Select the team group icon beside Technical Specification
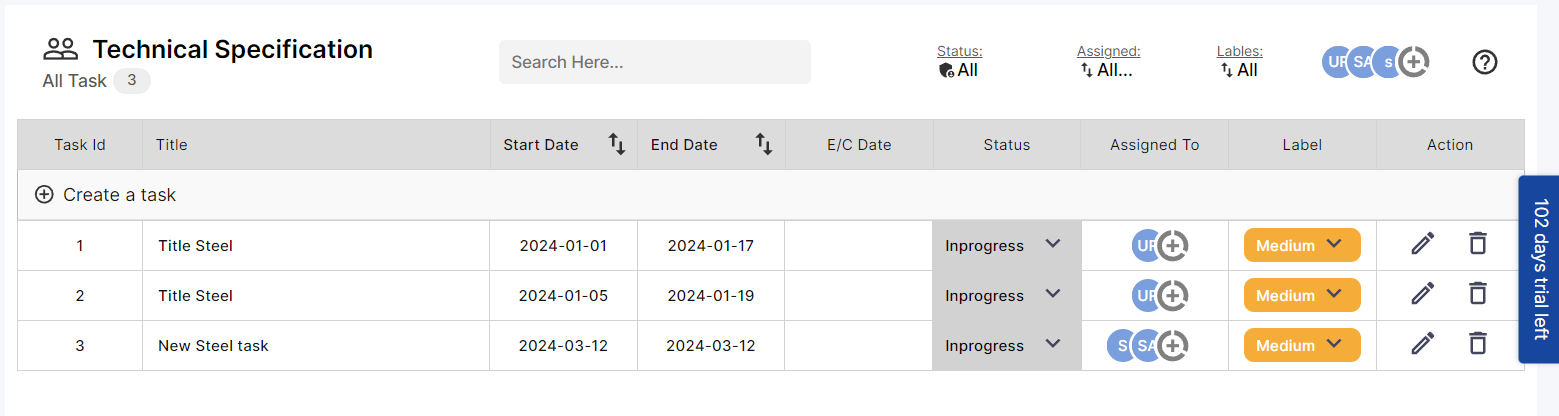This screenshot has width=1559, height=416. point(60,48)
